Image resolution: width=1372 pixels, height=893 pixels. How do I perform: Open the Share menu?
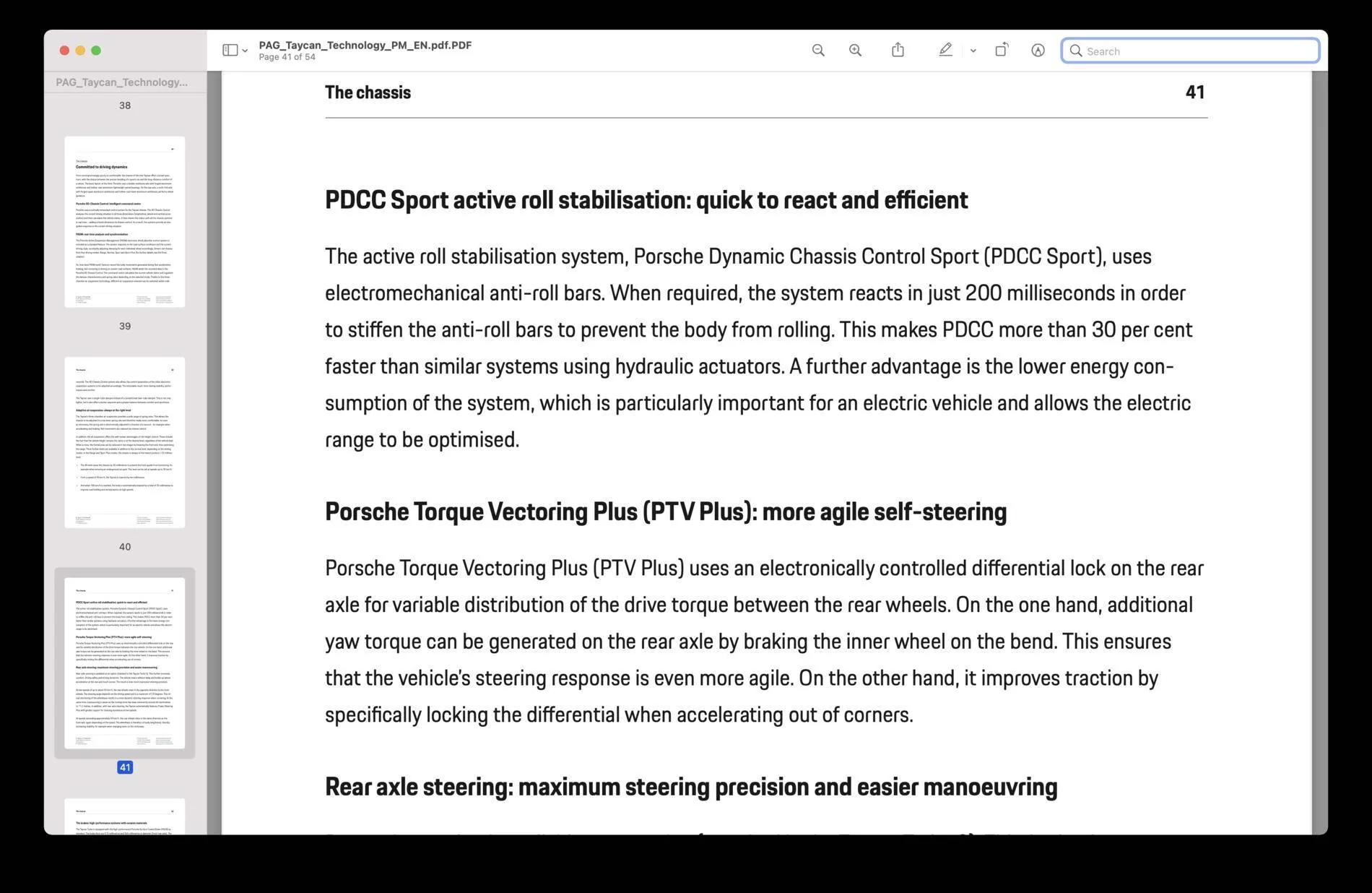[x=898, y=49]
